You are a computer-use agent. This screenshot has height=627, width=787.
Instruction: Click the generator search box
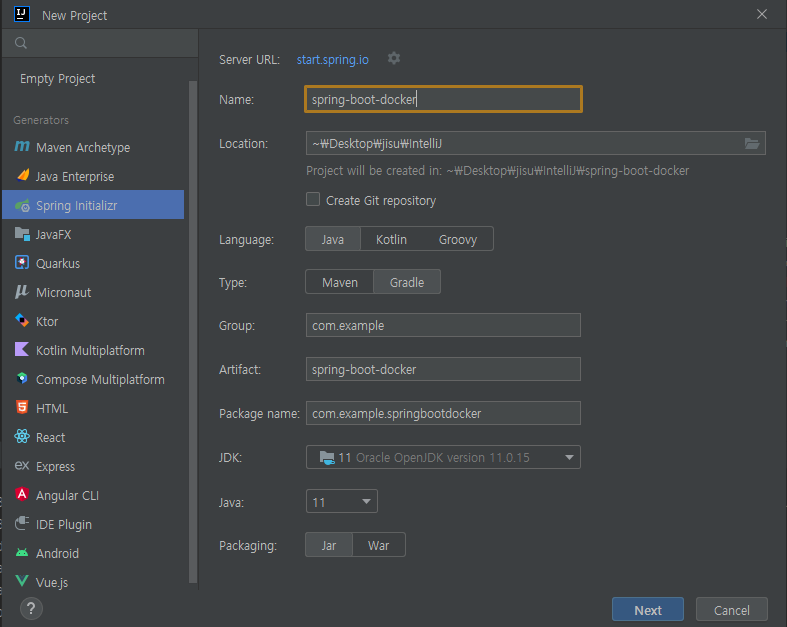coord(100,43)
